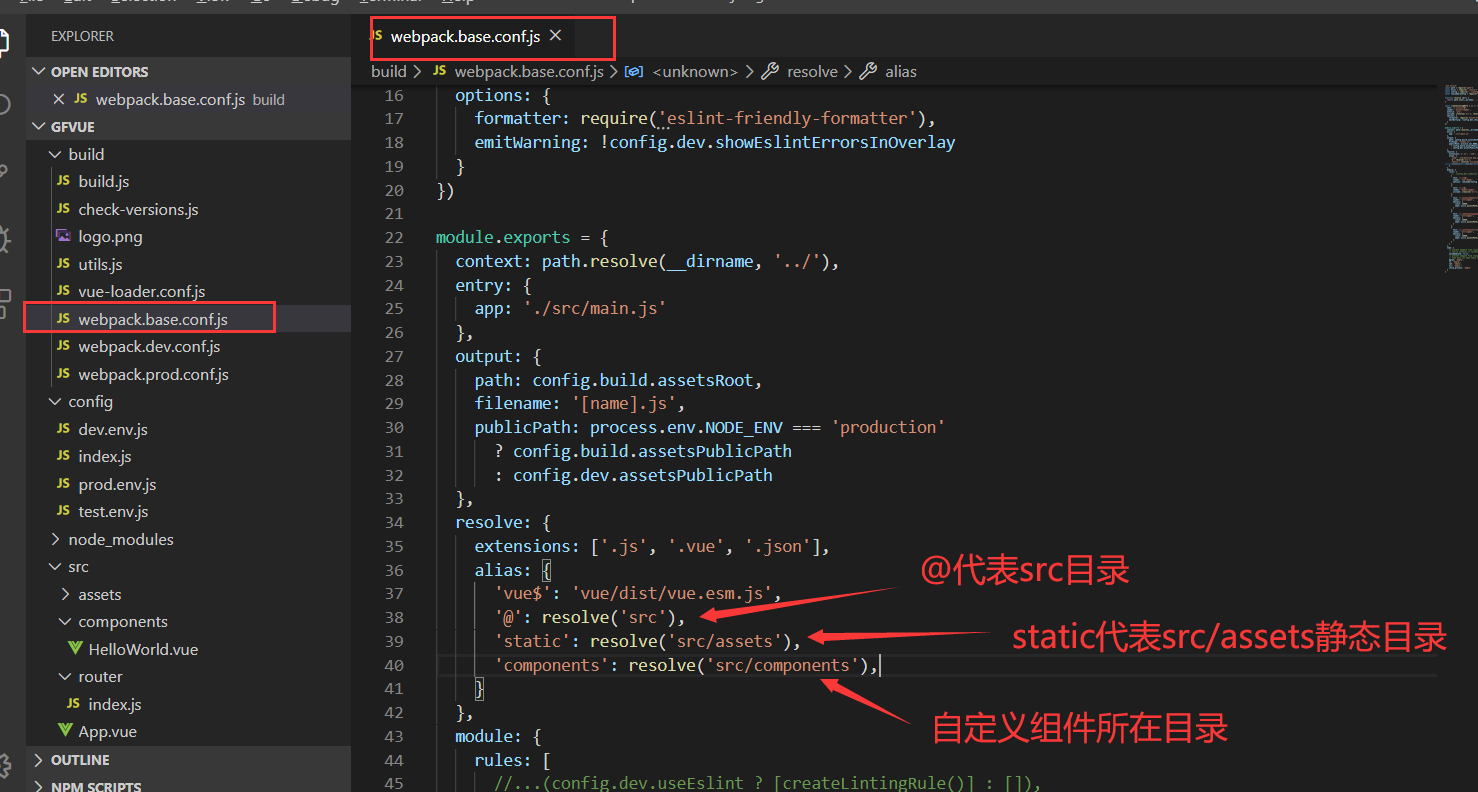The width and height of the screenshot is (1478, 792).
Task: Click the alias breadcrumb segment
Action: (901, 71)
